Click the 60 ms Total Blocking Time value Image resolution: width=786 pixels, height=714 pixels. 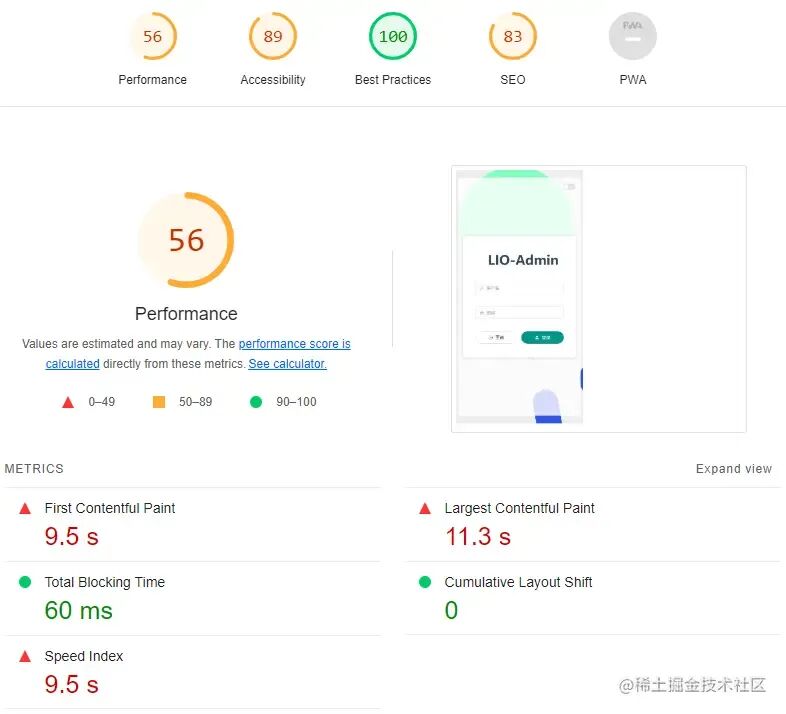click(79, 611)
